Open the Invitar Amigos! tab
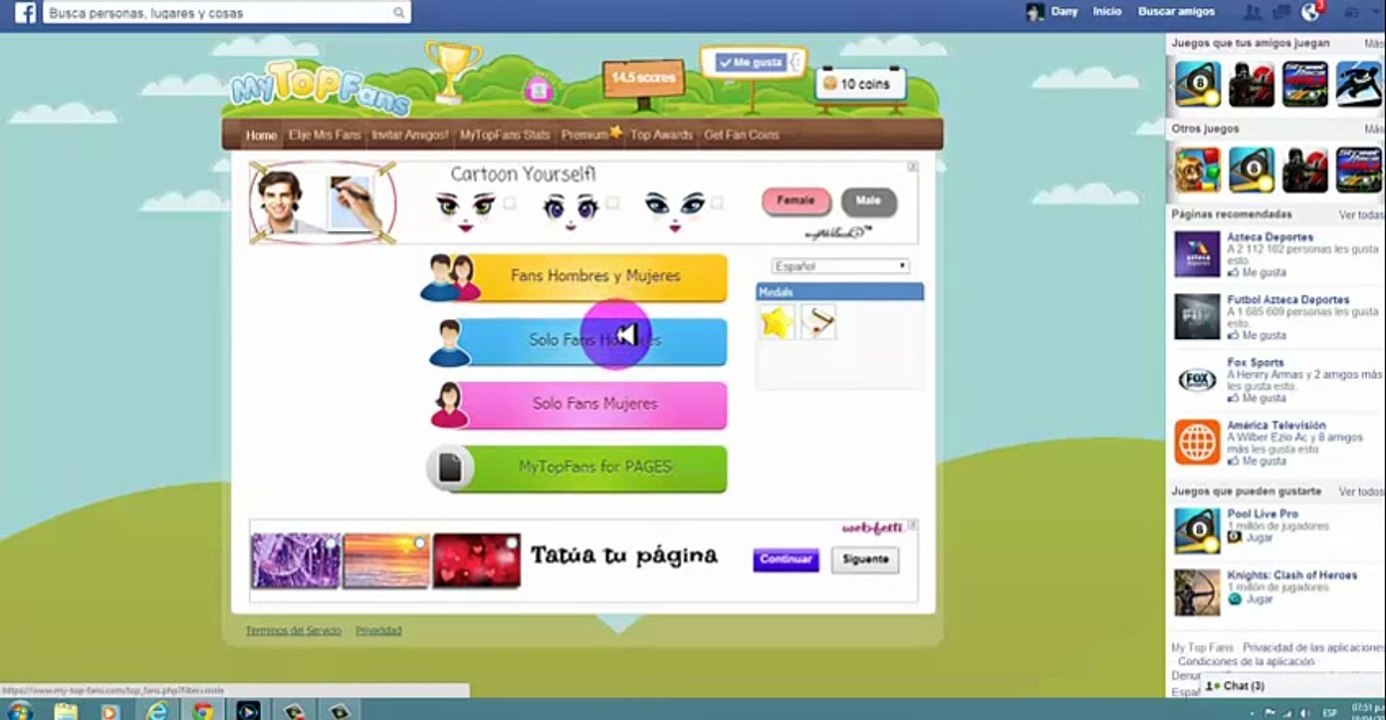Image resolution: width=1386 pixels, height=720 pixels. coord(410,135)
